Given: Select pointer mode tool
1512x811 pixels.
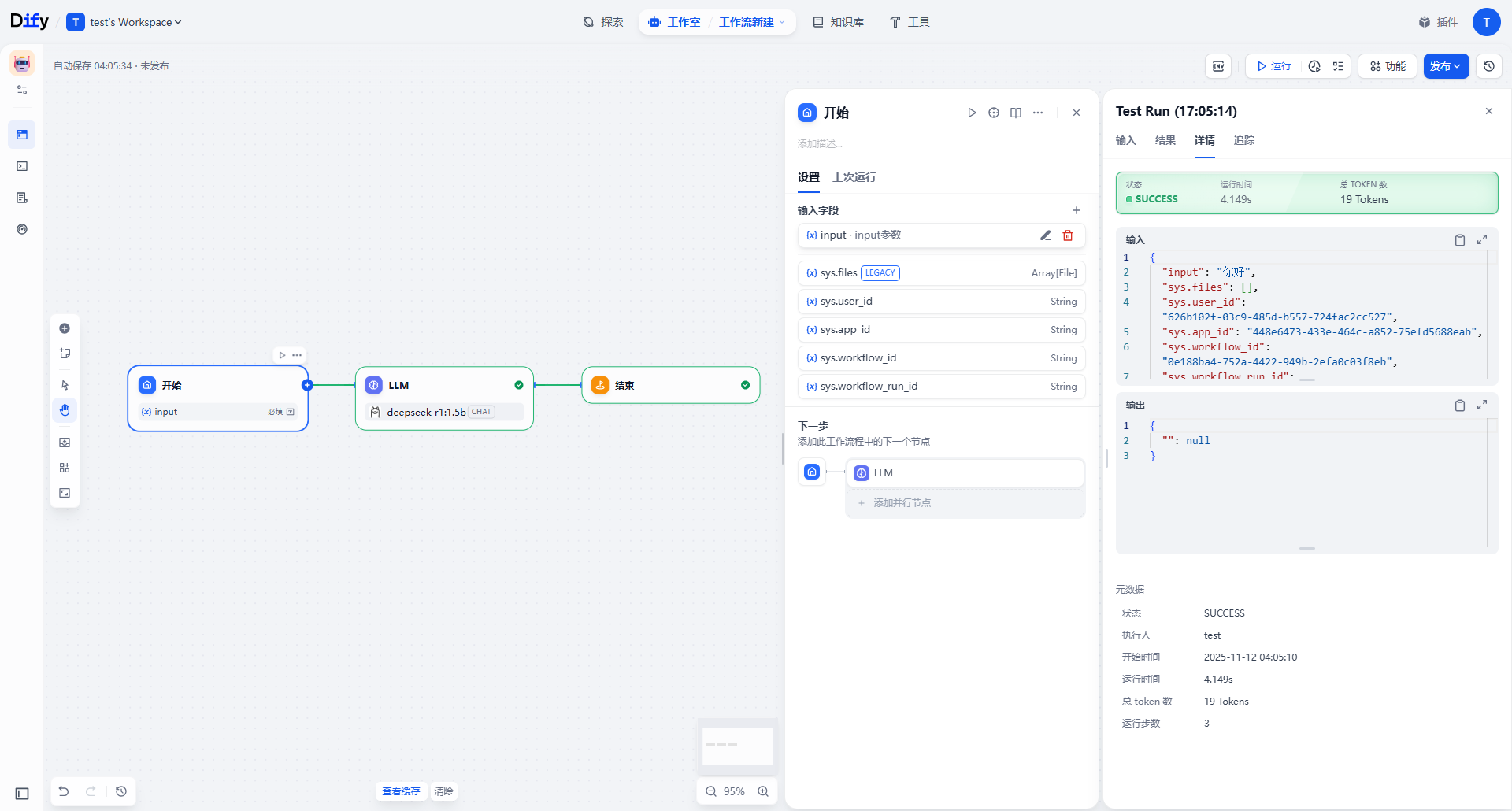Looking at the screenshot, I should (65, 385).
